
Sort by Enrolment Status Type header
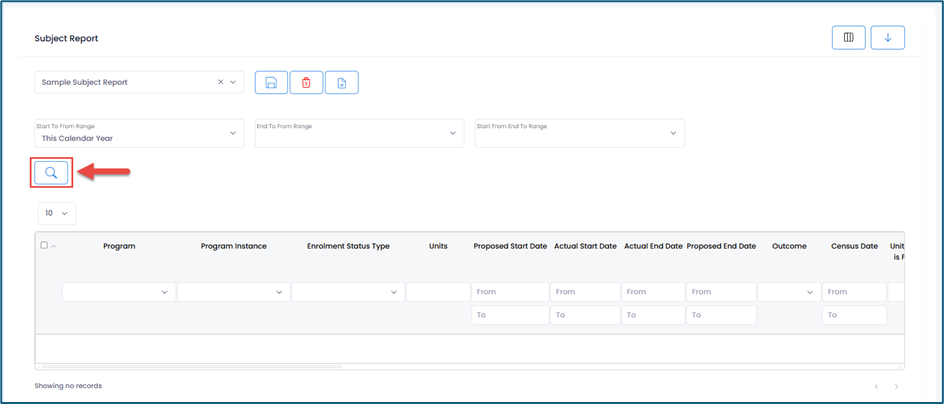348,246
